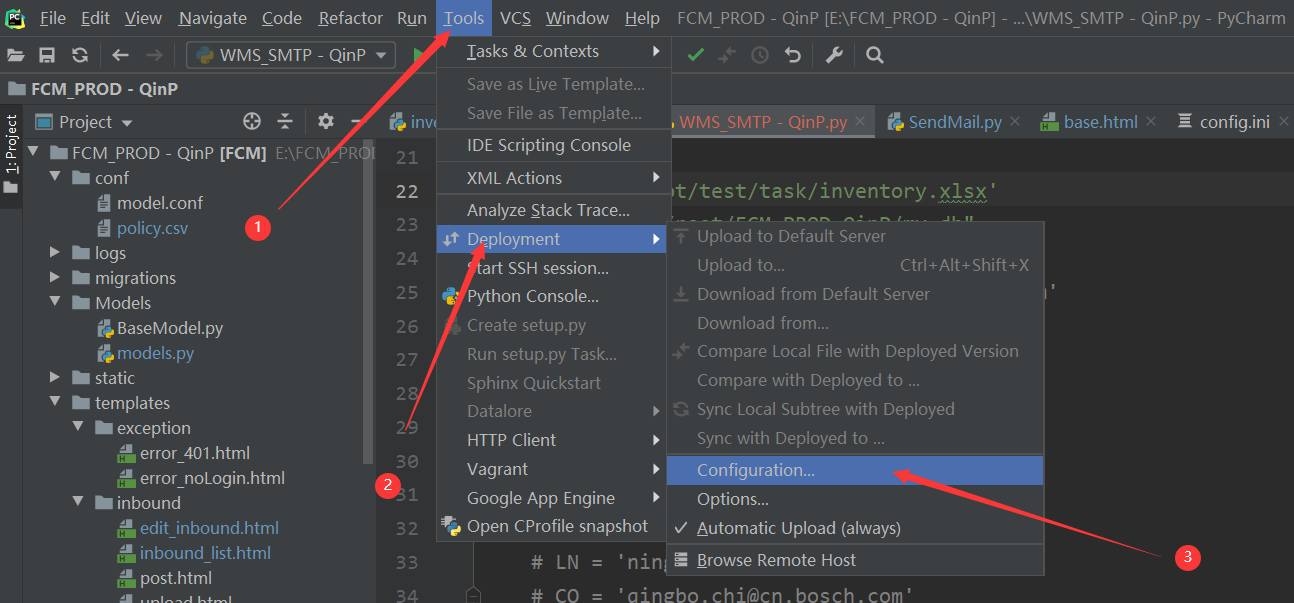
Task: Open the Project view selector dropdown
Action: click(x=85, y=122)
